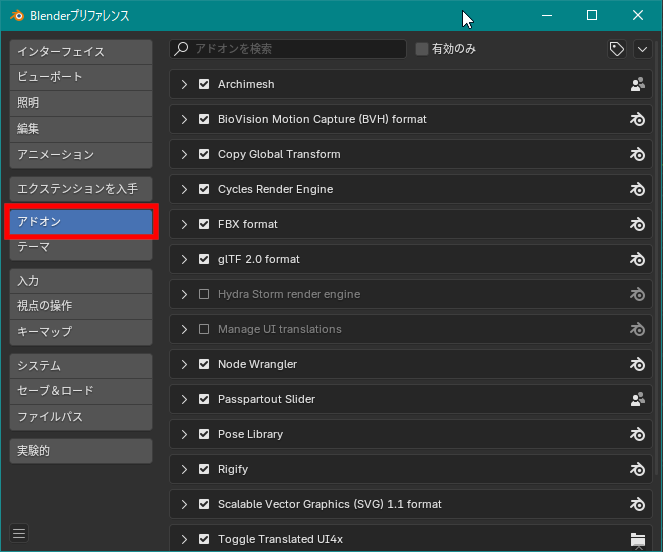
Task: Toggle the 有効のみ enabled-only checkbox
Action: tap(422, 49)
